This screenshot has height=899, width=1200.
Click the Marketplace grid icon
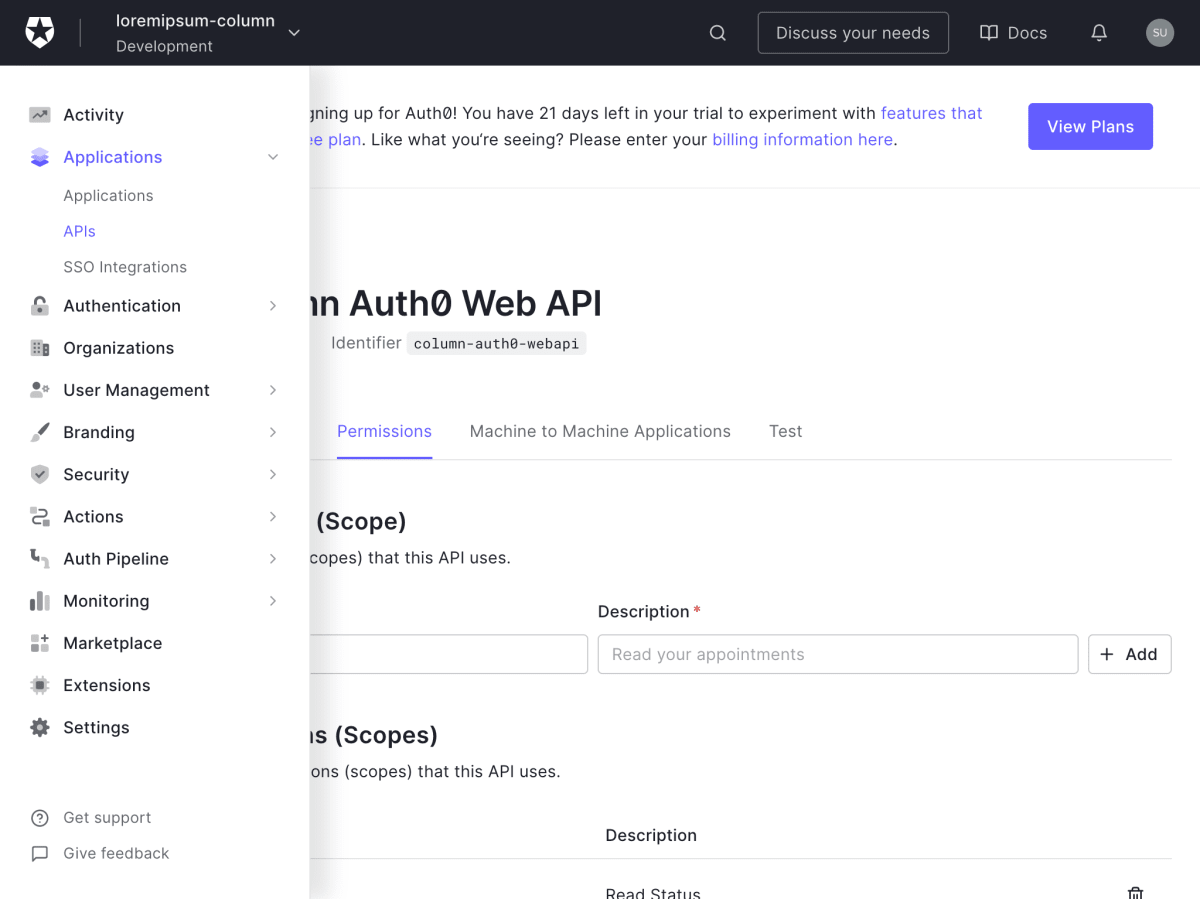40,643
